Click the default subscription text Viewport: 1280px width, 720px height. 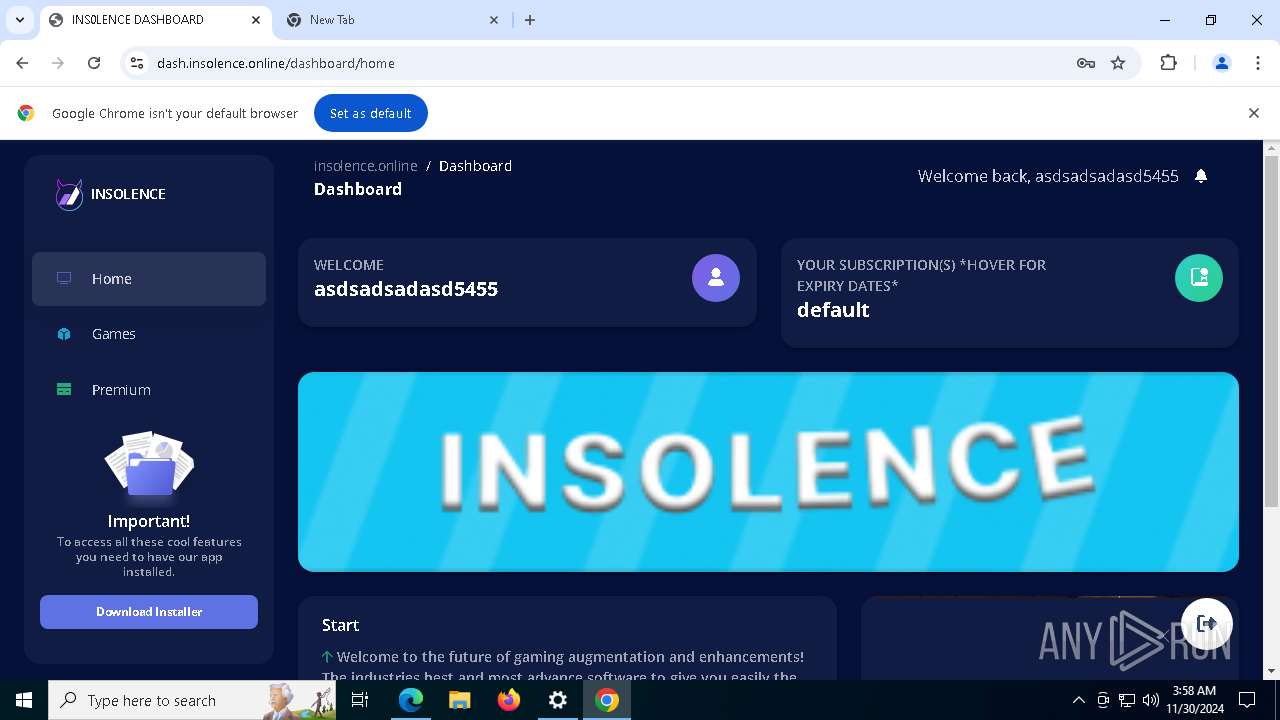833,310
